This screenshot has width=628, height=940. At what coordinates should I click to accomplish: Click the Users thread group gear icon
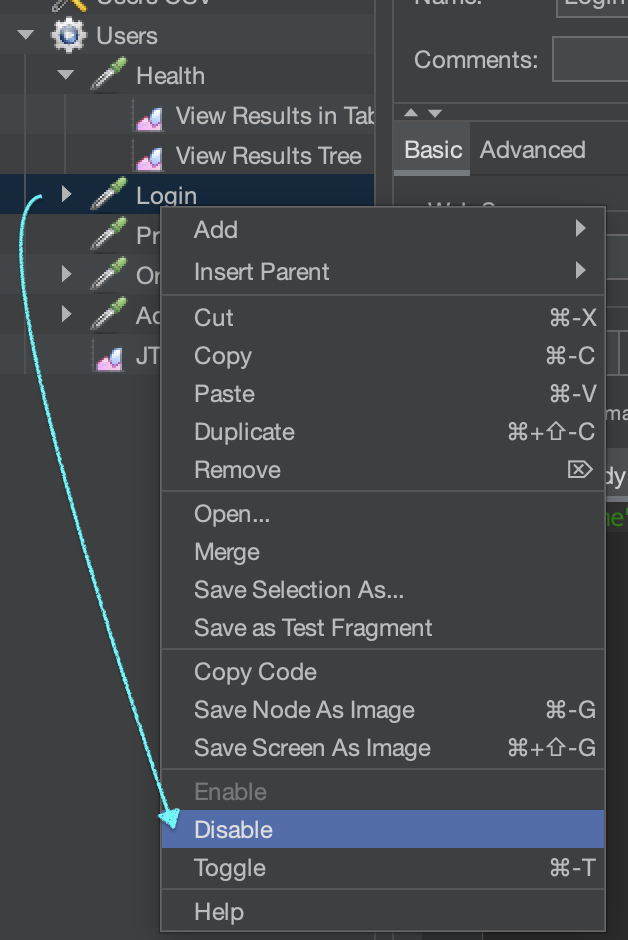click(x=68, y=36)
